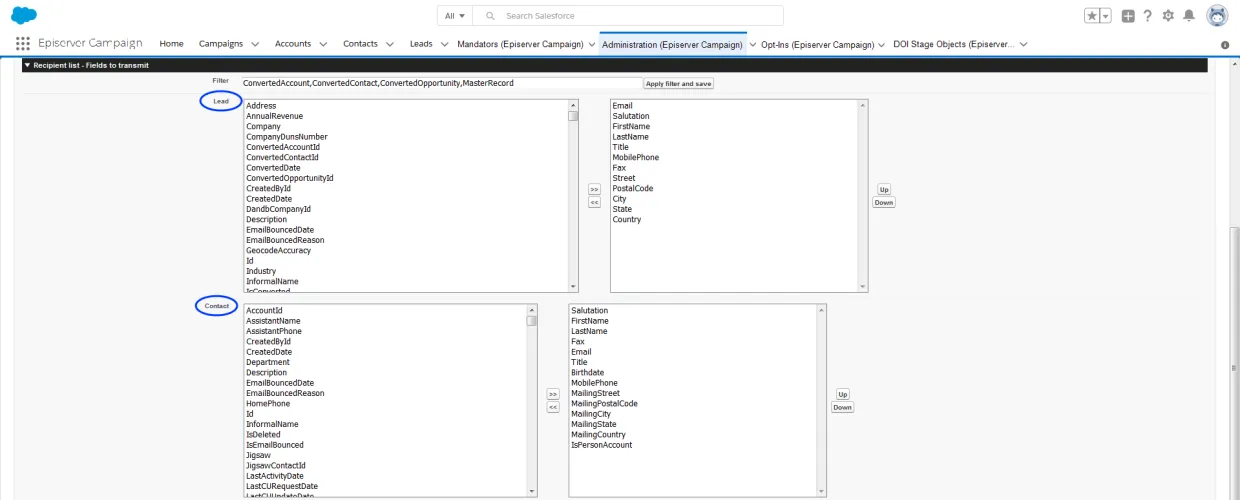Move Contact field Down

[x=842, y=407]
